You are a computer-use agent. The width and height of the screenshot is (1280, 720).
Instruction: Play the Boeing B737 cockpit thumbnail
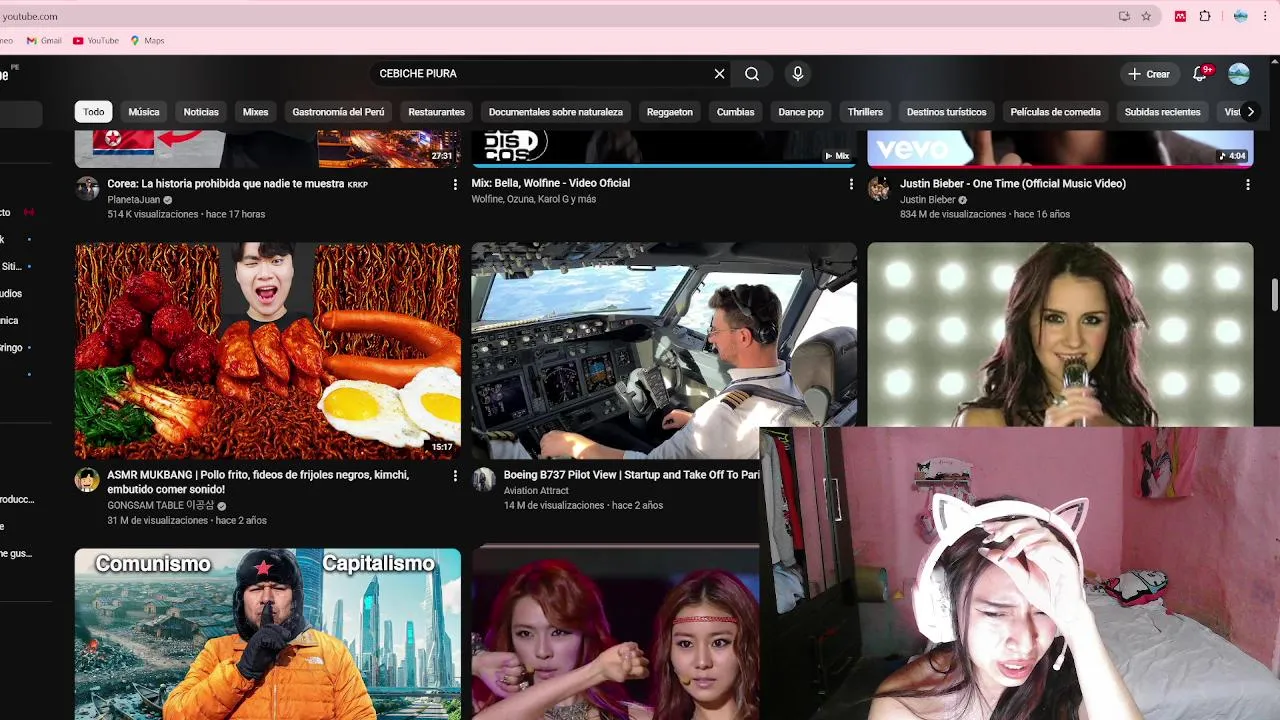click(x=664, y=351)
